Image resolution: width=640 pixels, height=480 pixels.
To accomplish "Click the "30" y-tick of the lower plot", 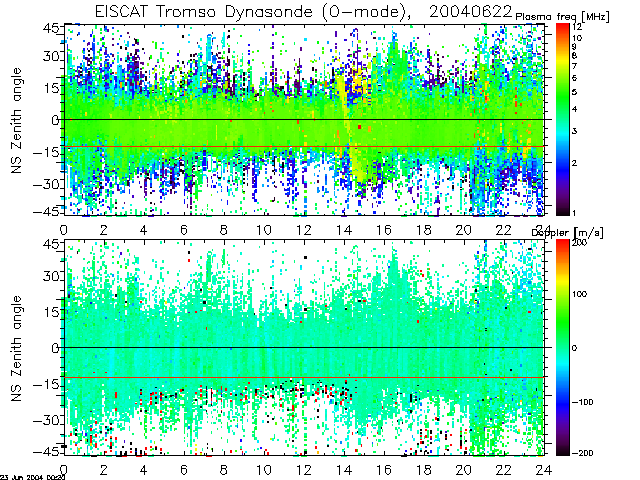I will pos(51,276).
